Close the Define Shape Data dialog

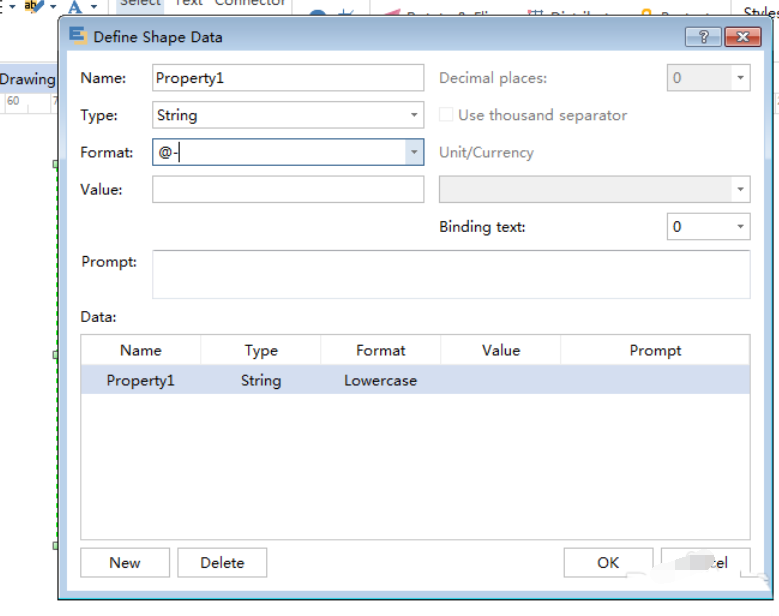click(742, 37)
